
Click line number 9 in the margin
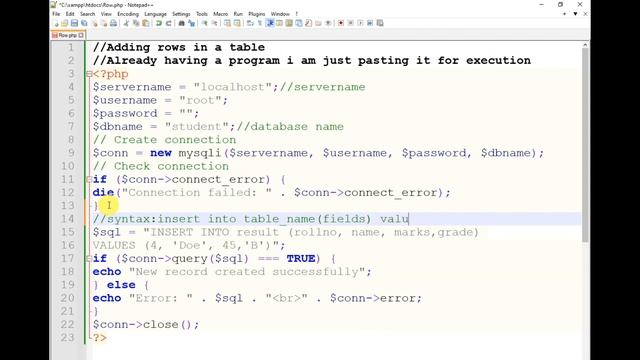click(x=71, y=153)
